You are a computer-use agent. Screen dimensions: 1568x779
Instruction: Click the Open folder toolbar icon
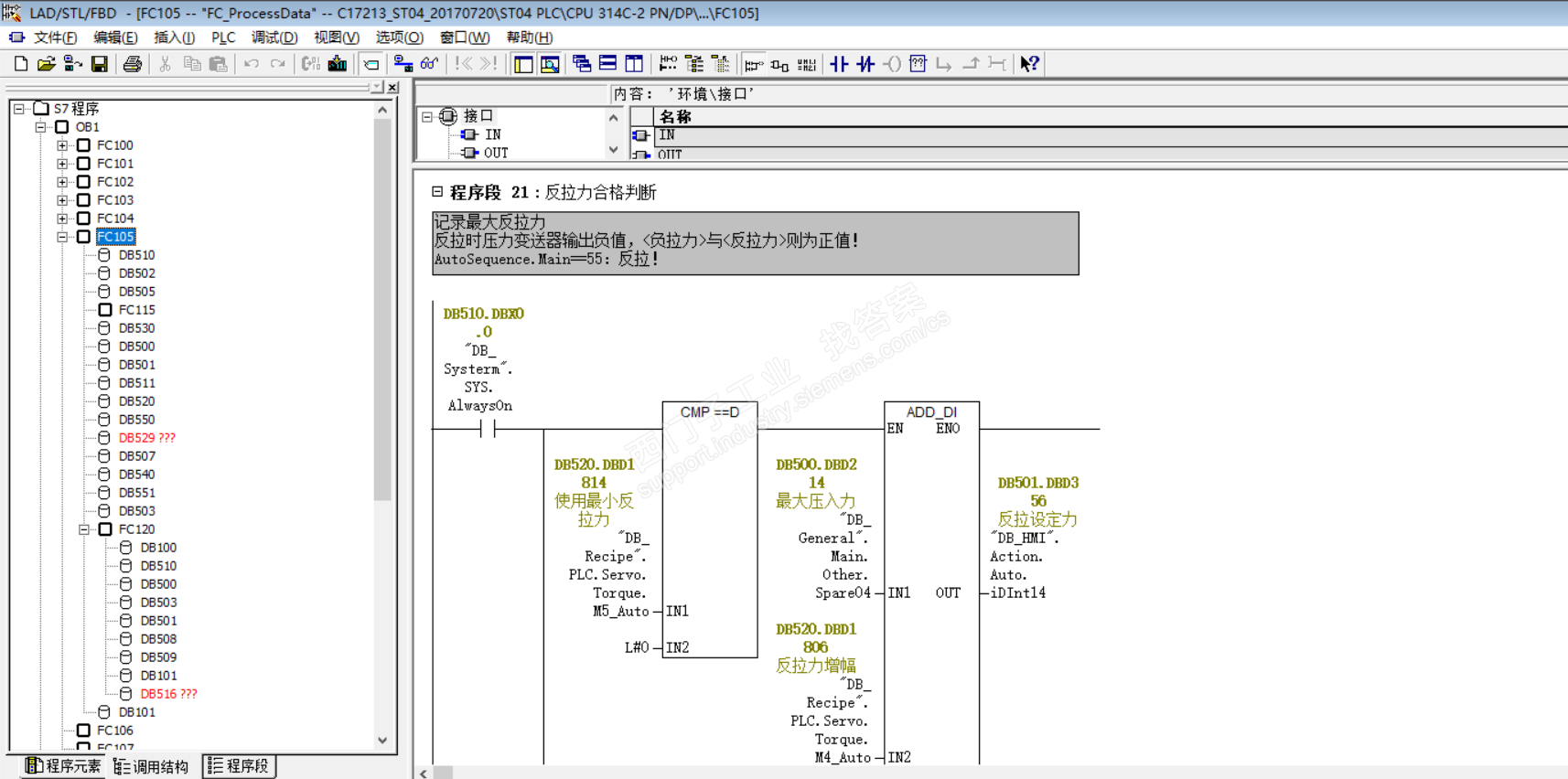(47, 64)
